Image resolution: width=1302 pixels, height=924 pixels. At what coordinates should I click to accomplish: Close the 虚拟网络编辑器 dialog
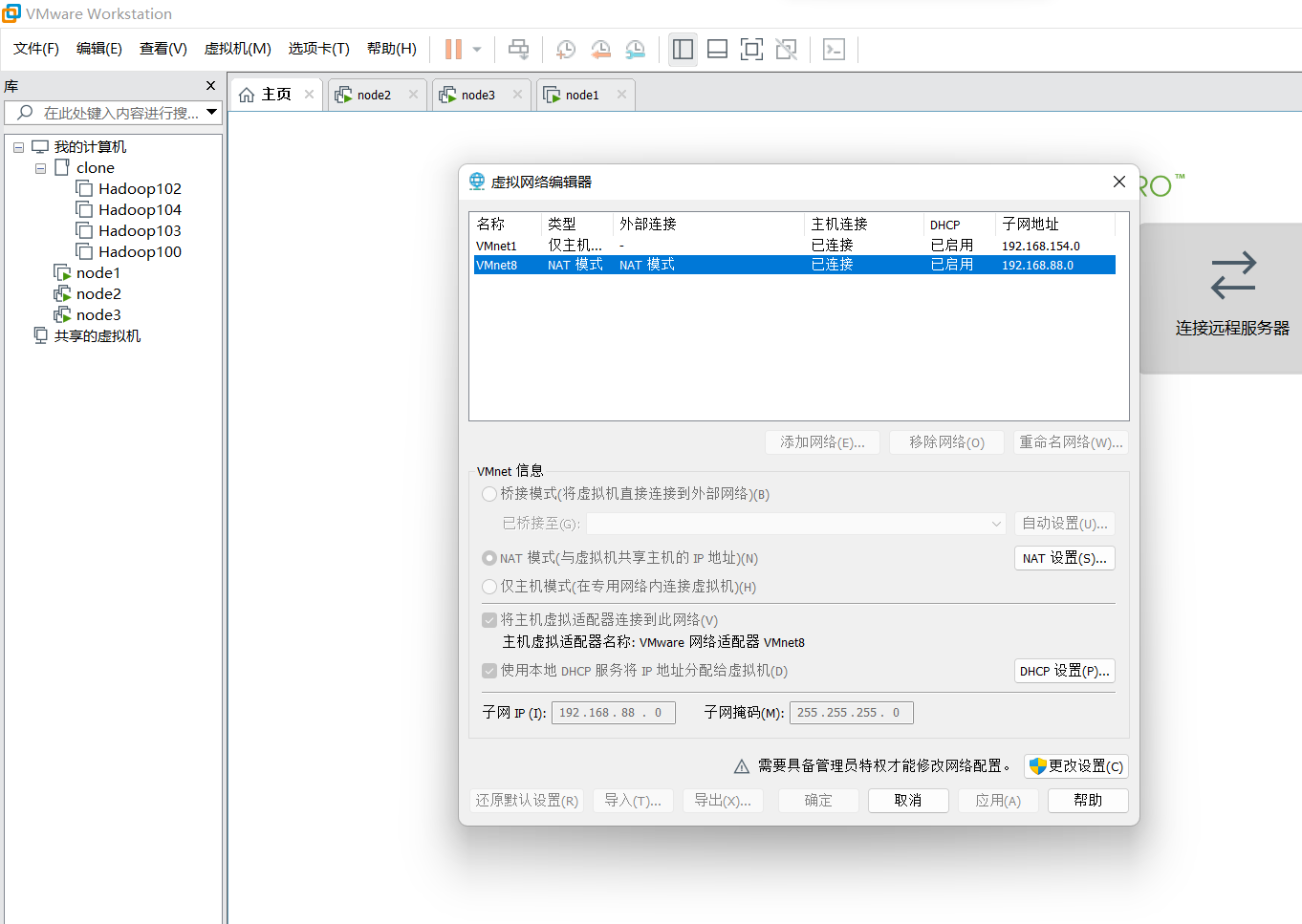click(1119, 182)
